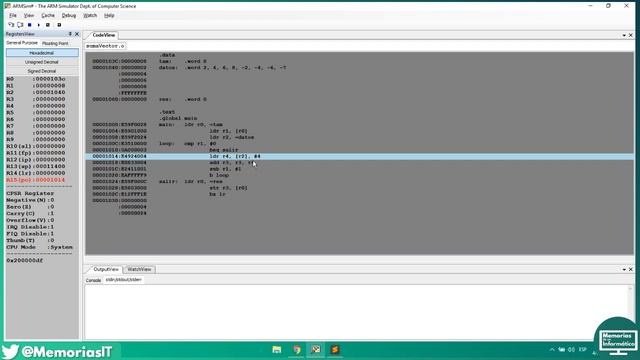Image resolution: width=640 pixels, height=360 pixels.
Task: Click the 0x200000df CPSR value
Action: [24, 260]
